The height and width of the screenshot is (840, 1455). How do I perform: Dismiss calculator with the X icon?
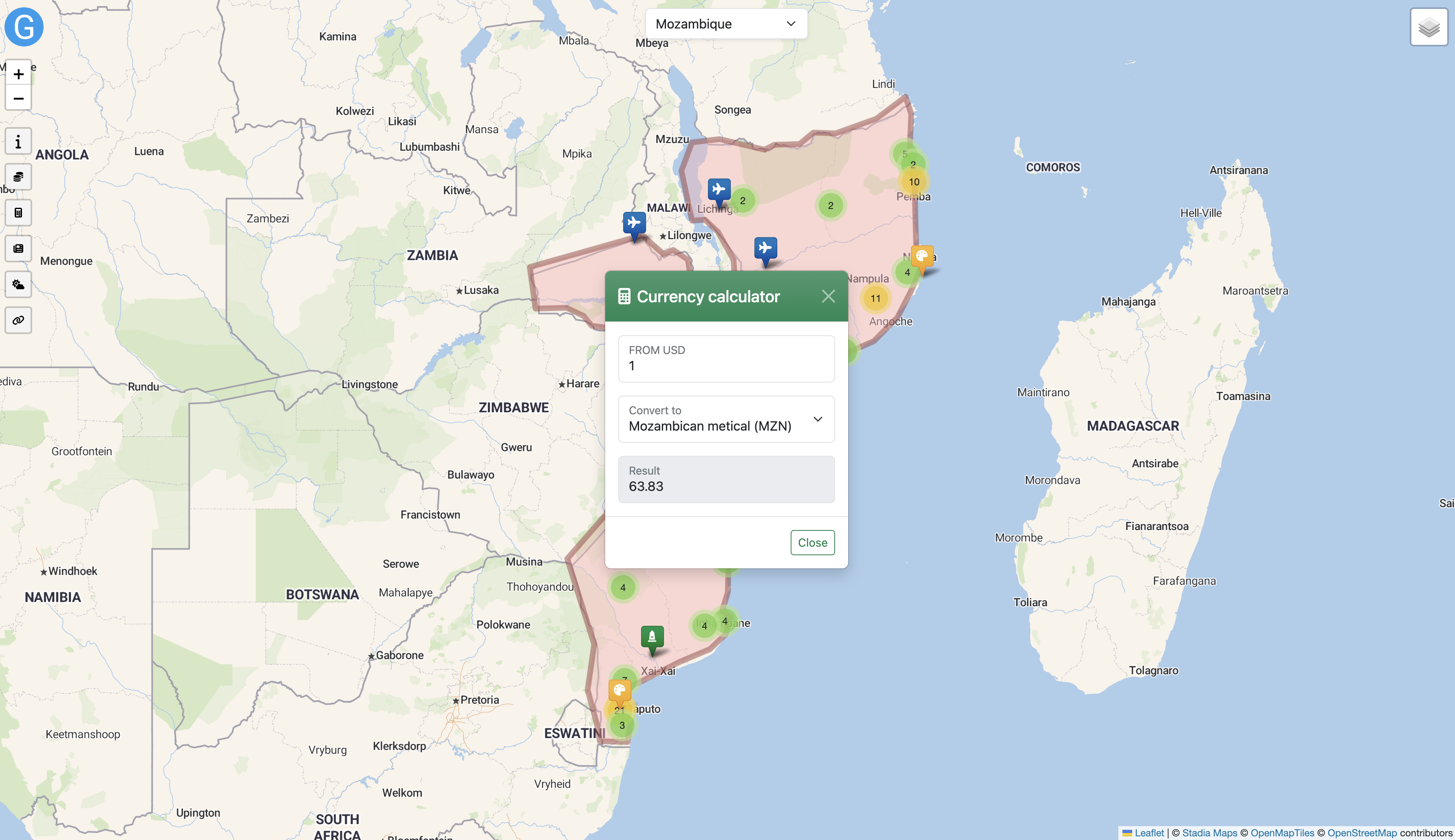click(x=828, y=297)
